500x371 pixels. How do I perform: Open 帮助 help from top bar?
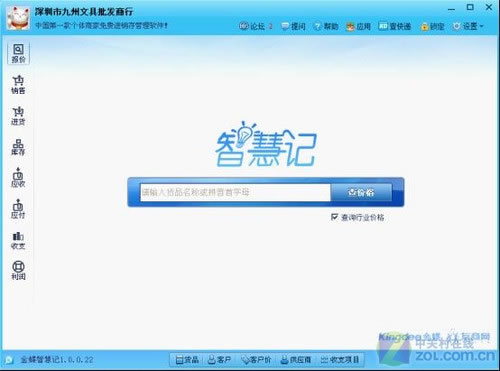coord(326,26)
